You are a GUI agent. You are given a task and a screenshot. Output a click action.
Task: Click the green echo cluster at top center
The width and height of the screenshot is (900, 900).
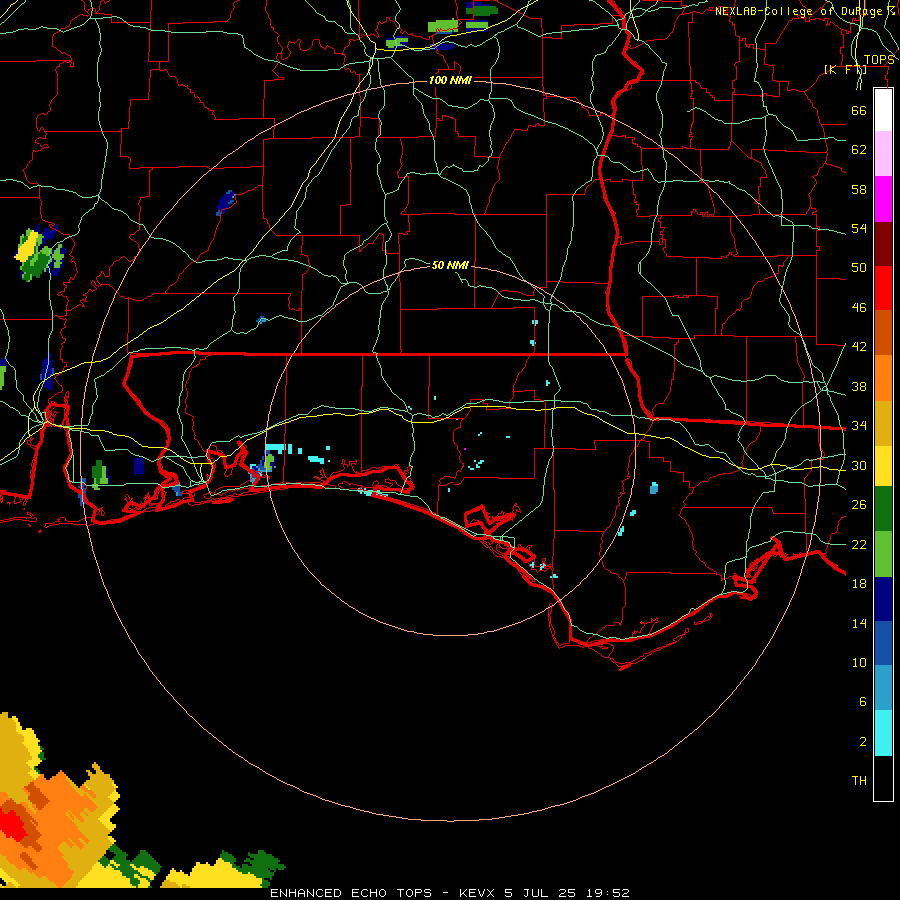tap(443, 26)
